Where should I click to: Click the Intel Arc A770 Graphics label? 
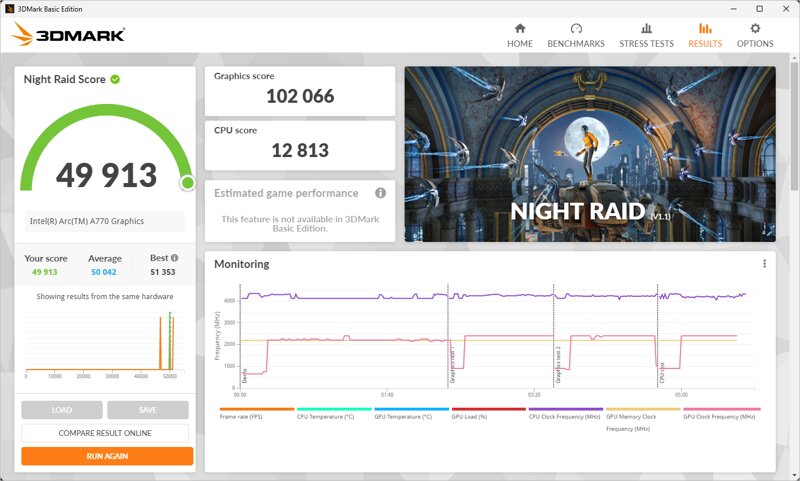click(87, 221)
